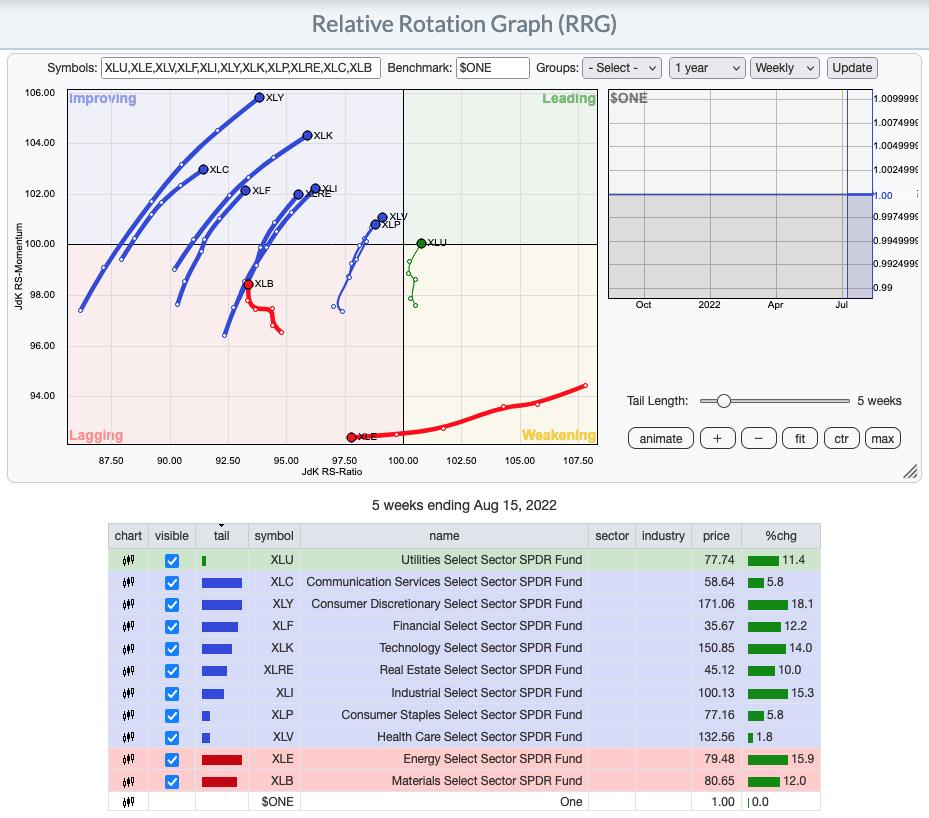This screenshot has height=818, width=929.
Task: Open the Weekly interval dropdown
Action: pyautogui.click(x=784, y=68)
